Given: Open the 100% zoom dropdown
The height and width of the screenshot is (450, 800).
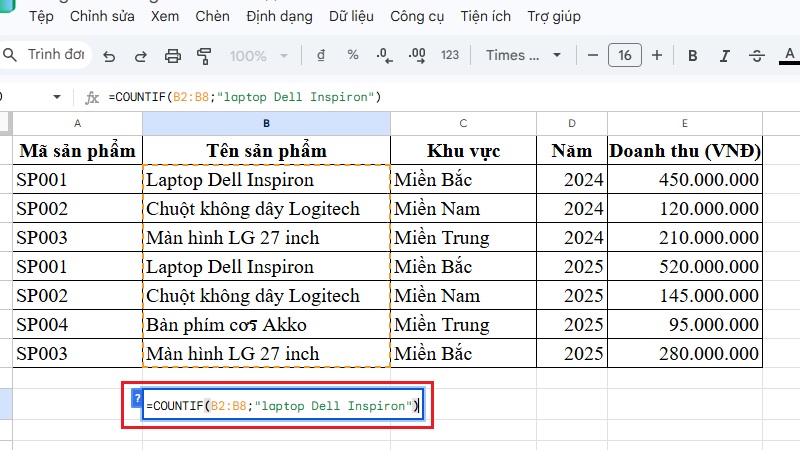Looking at the screenshot, I should coord(259,56).
